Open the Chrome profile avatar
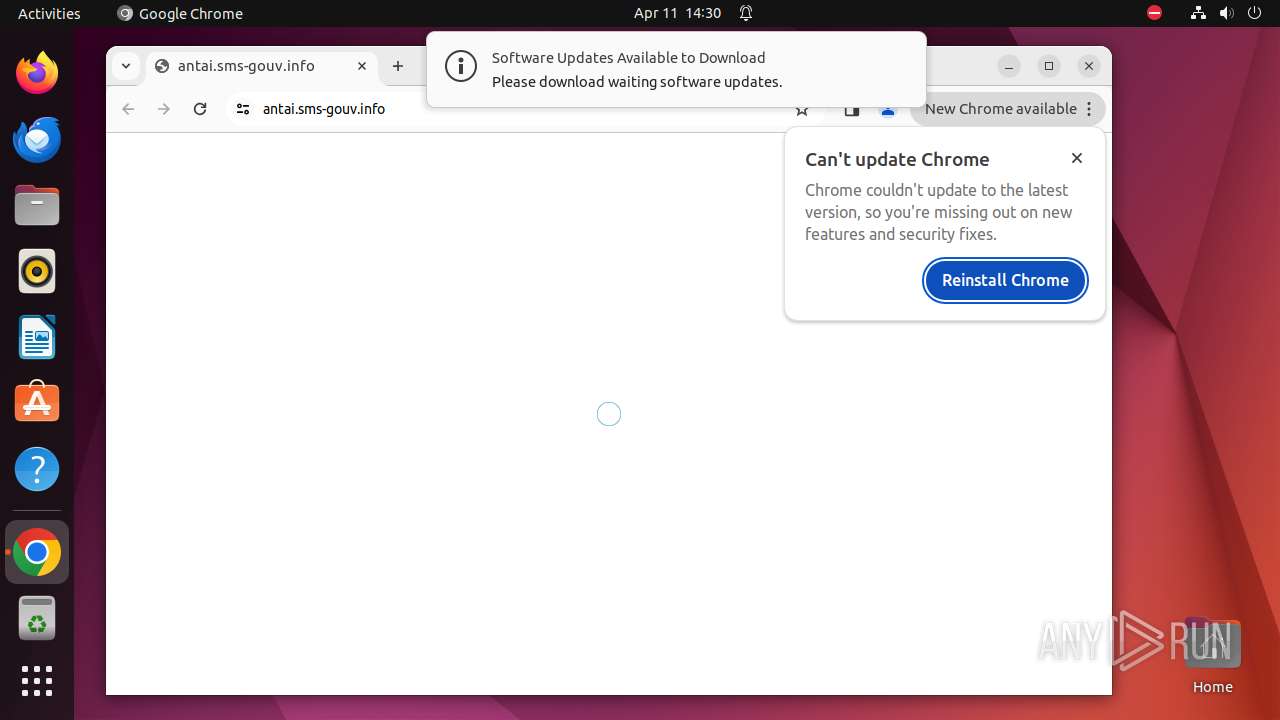1280x720 pixels. tap(888, 110)
